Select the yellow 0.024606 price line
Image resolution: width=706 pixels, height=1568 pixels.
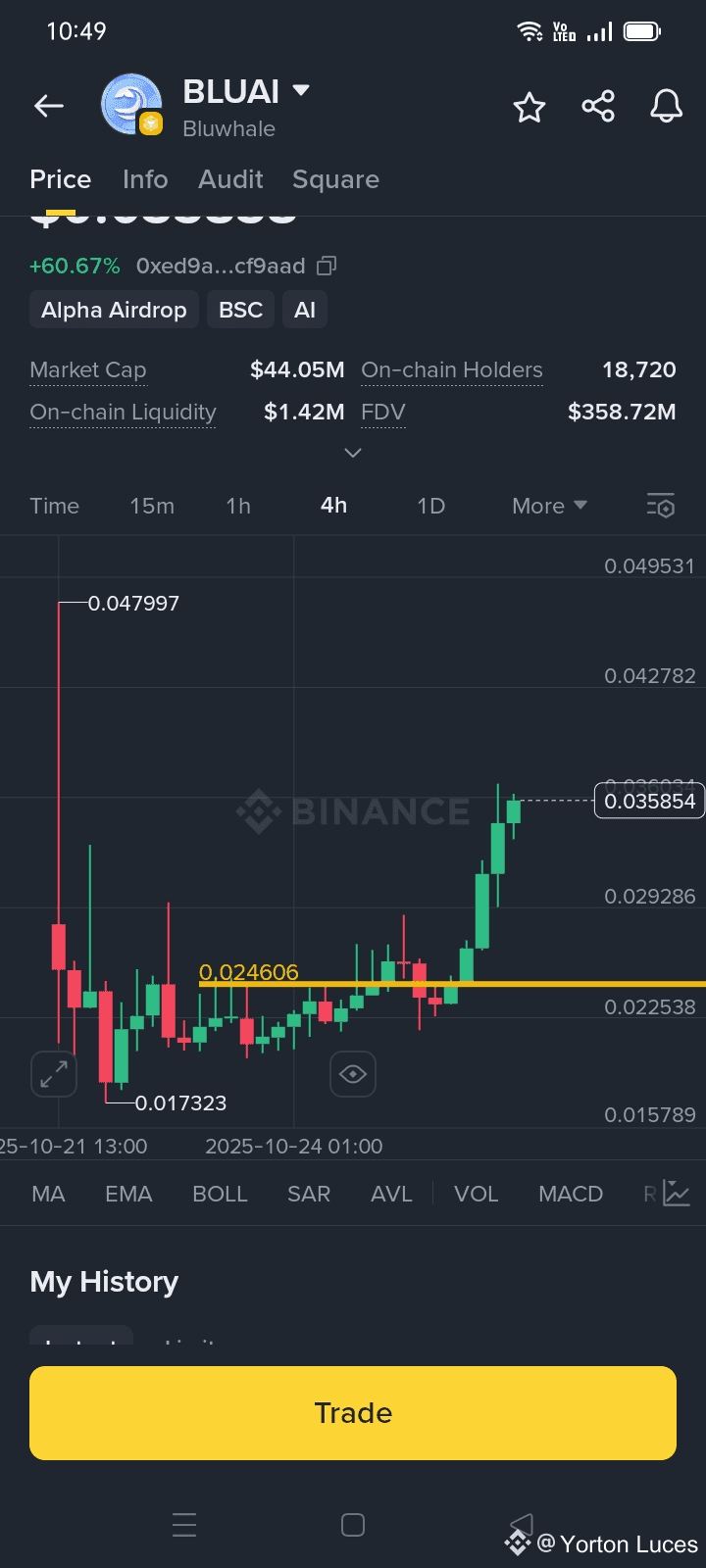452,983
